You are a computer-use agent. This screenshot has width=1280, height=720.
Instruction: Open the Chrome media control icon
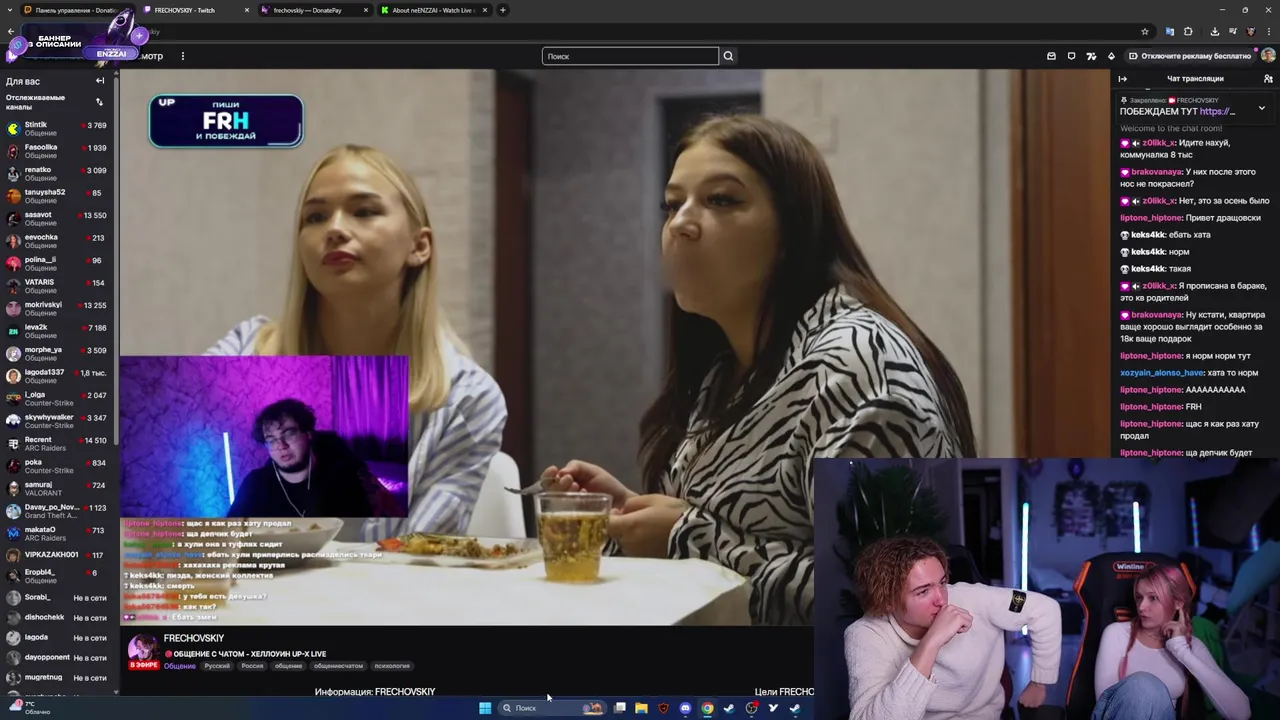pos(1232,31)
